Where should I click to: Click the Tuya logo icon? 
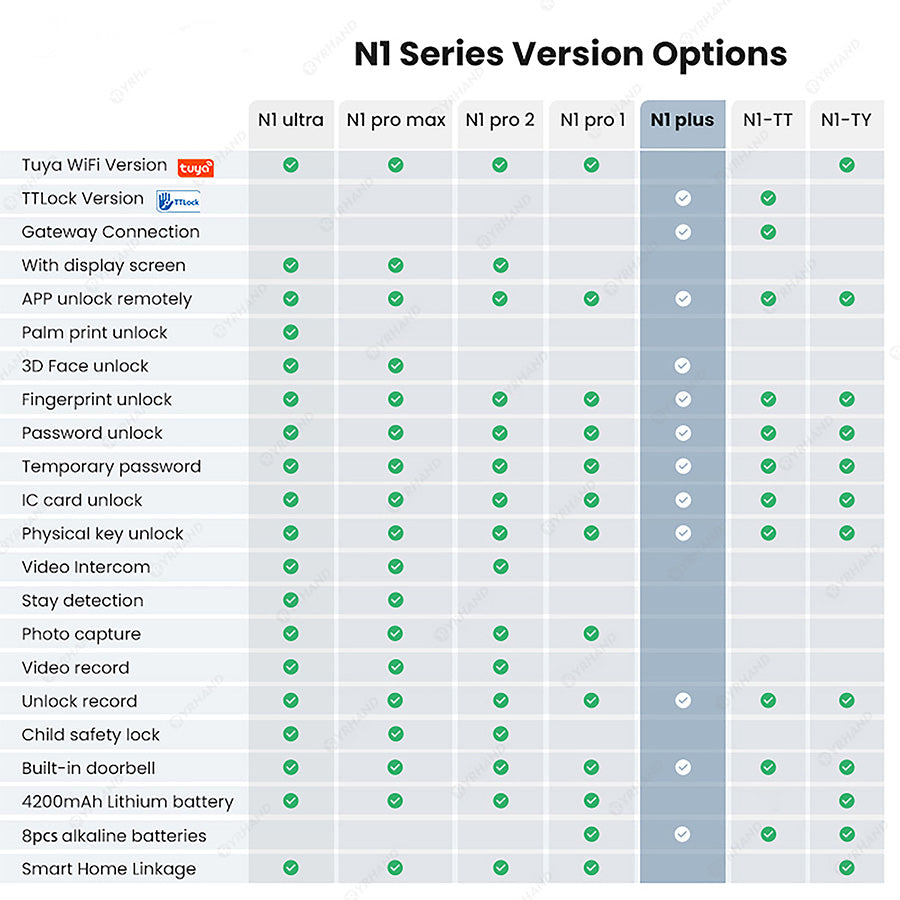coord(196,168)
